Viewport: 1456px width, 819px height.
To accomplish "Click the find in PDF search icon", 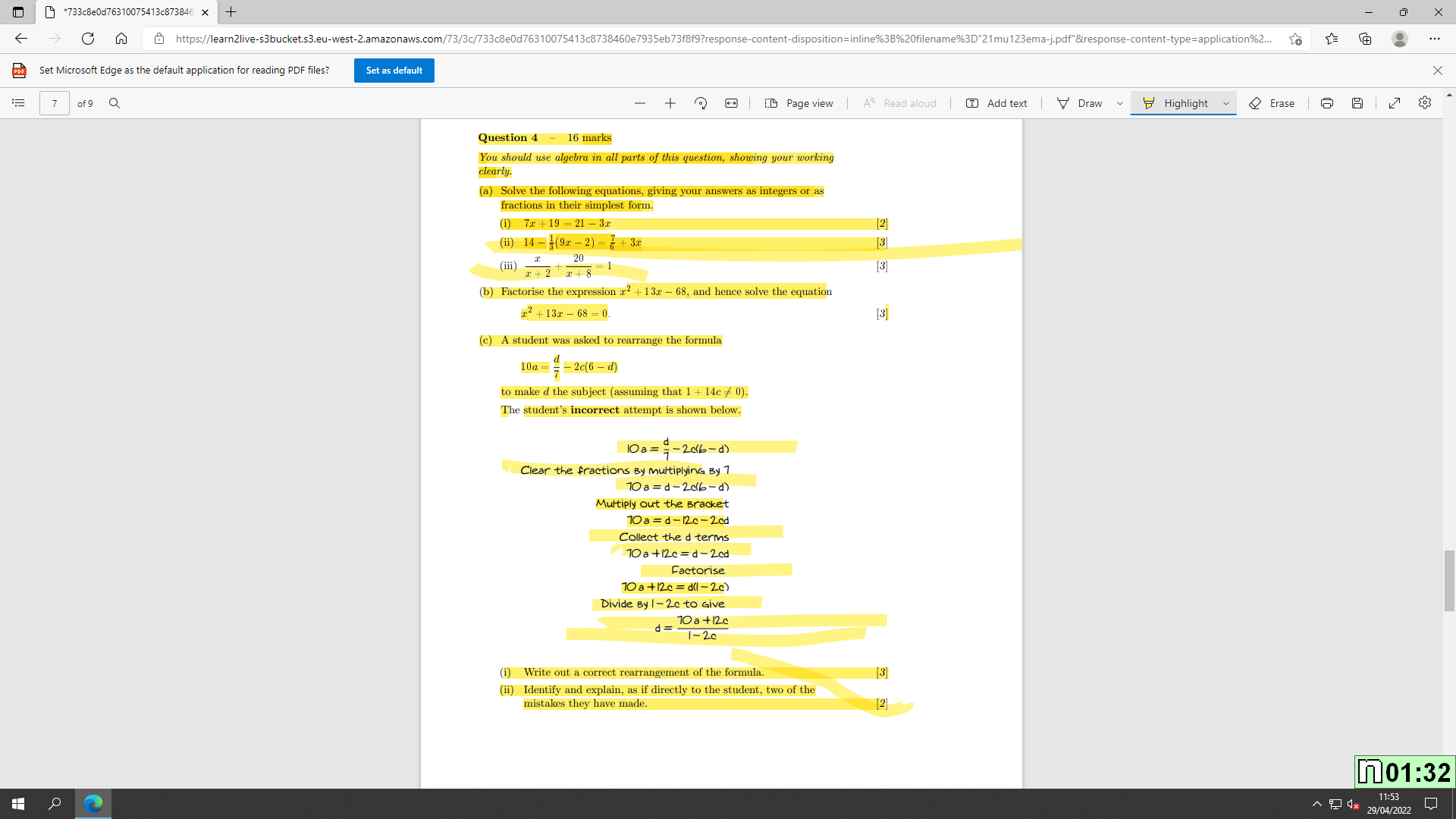I will [115, 103].
